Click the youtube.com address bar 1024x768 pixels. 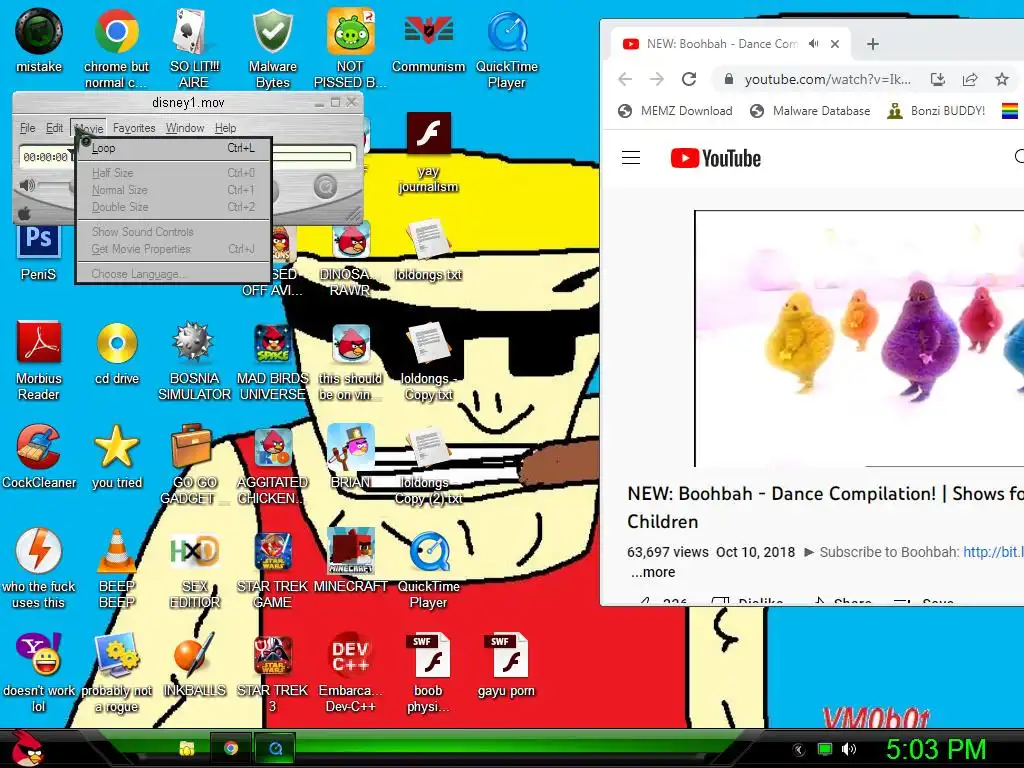point(827,79)
